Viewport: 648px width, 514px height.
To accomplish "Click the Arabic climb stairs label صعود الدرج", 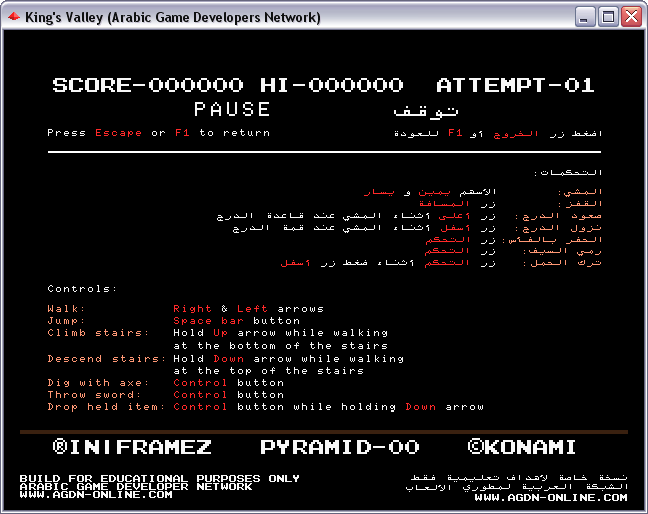I will point(558,216).
